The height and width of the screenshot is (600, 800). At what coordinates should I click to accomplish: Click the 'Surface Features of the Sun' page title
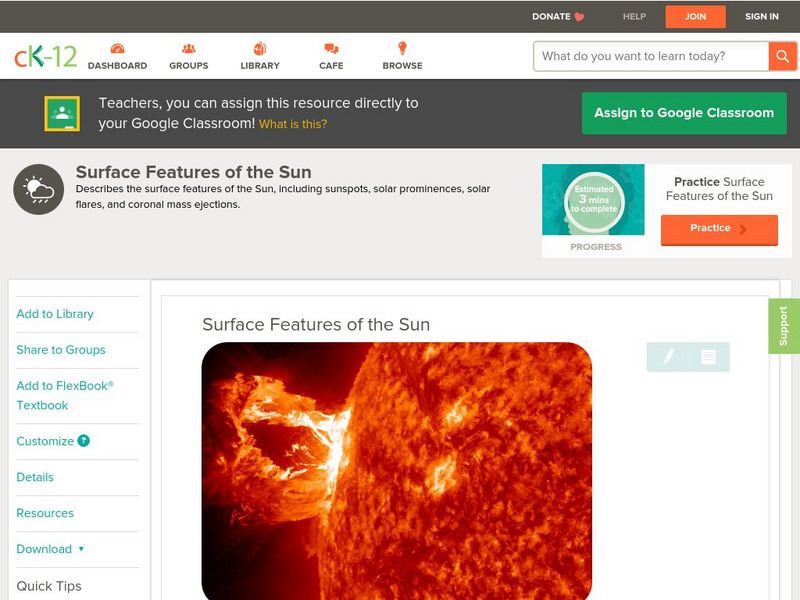coord(193,172)
